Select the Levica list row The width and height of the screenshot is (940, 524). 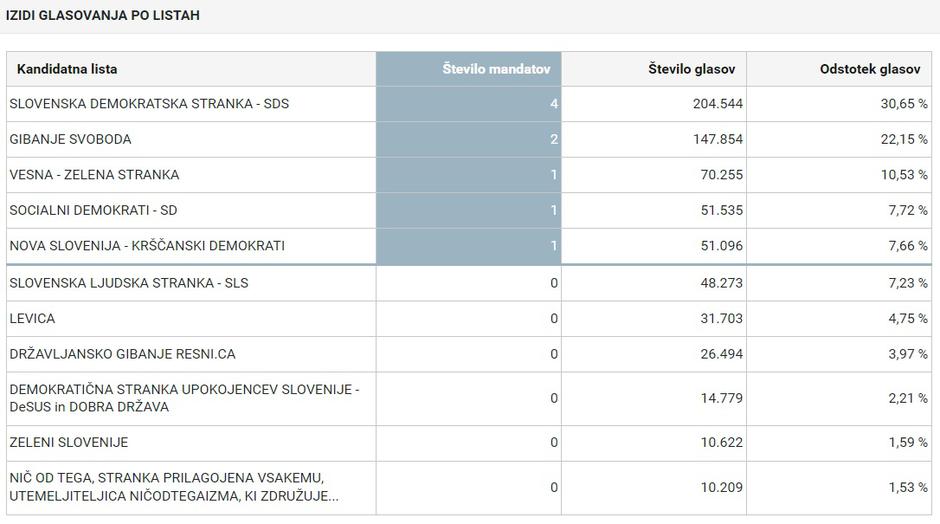tap(32, 319)
